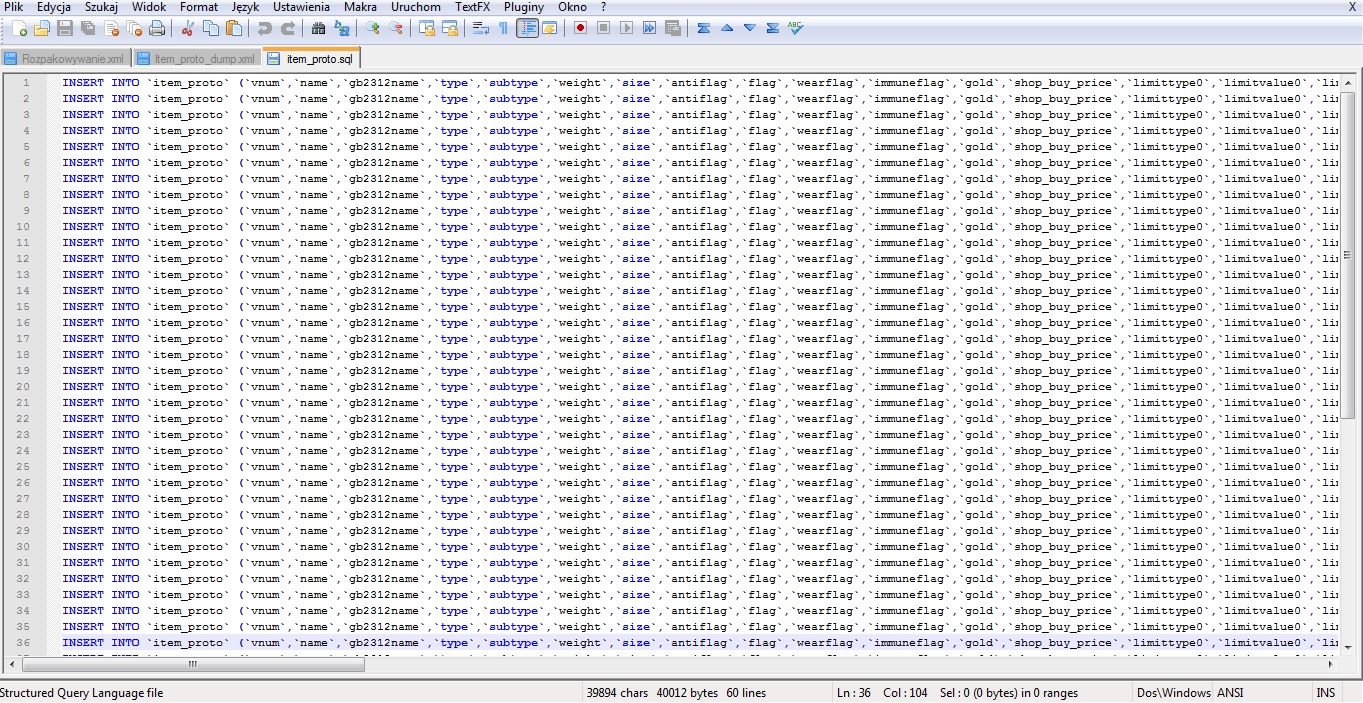Click line number 1 in margin
This screenshot has width=1363, height=703.
point(26,83)
